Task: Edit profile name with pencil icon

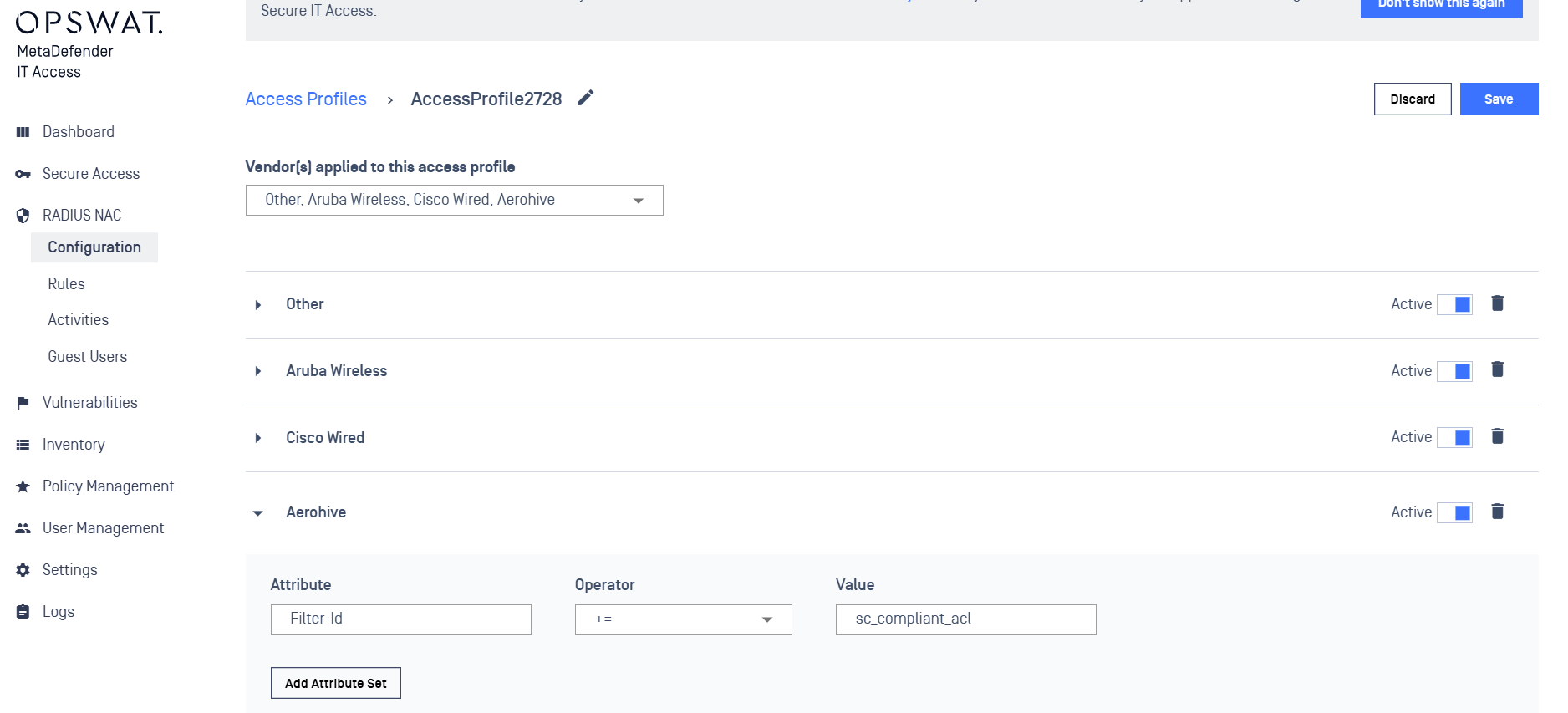Action: click(x=586, y=99)
